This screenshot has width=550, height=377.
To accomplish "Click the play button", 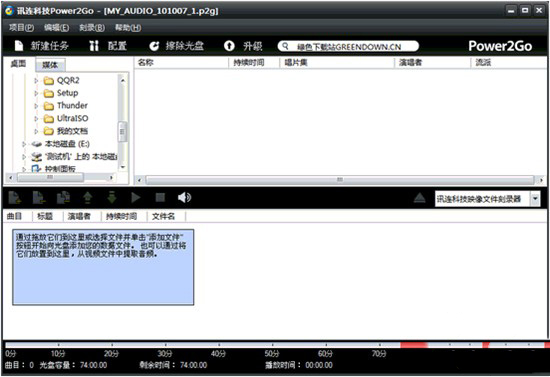I will pyautogui.click(x=136, y=198).
